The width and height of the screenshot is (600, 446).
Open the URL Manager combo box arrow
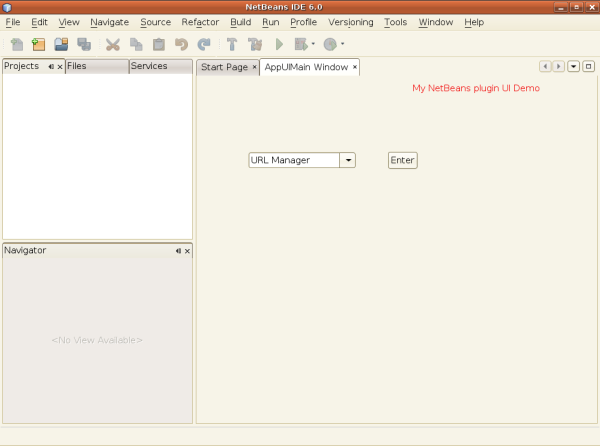(x=348, y=160)
